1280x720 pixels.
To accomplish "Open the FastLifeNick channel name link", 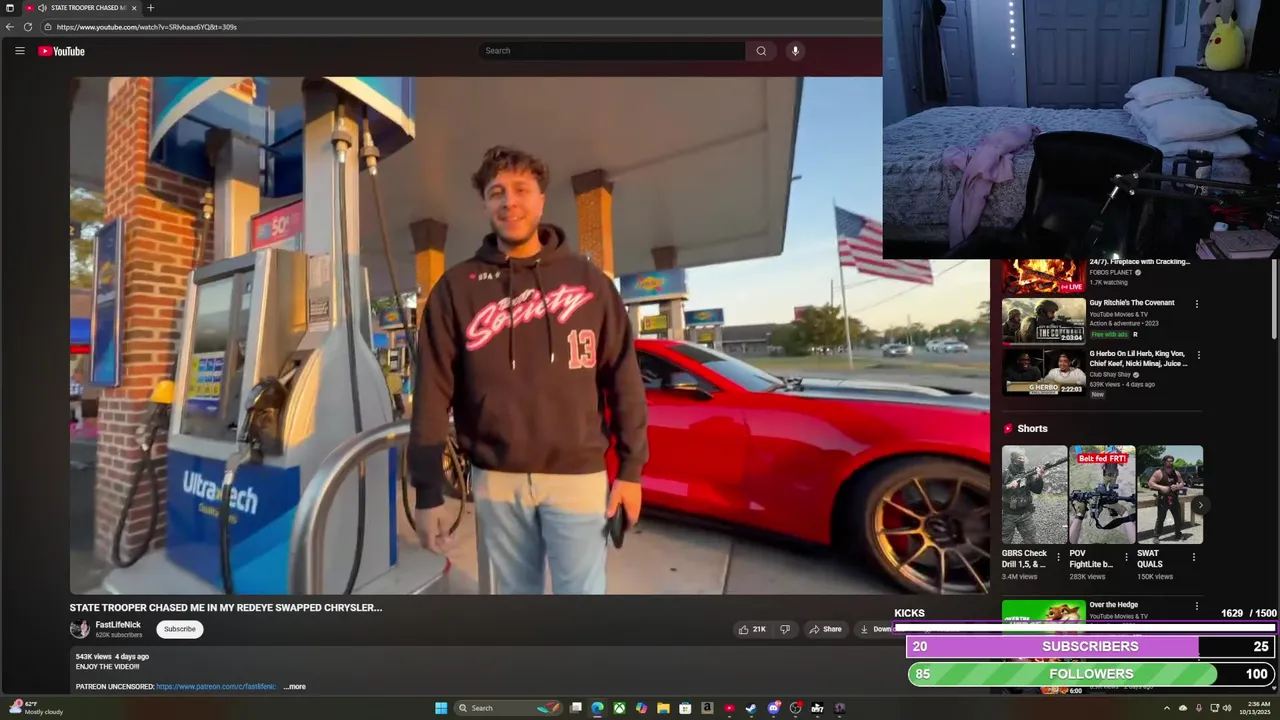I will point(118,624).
